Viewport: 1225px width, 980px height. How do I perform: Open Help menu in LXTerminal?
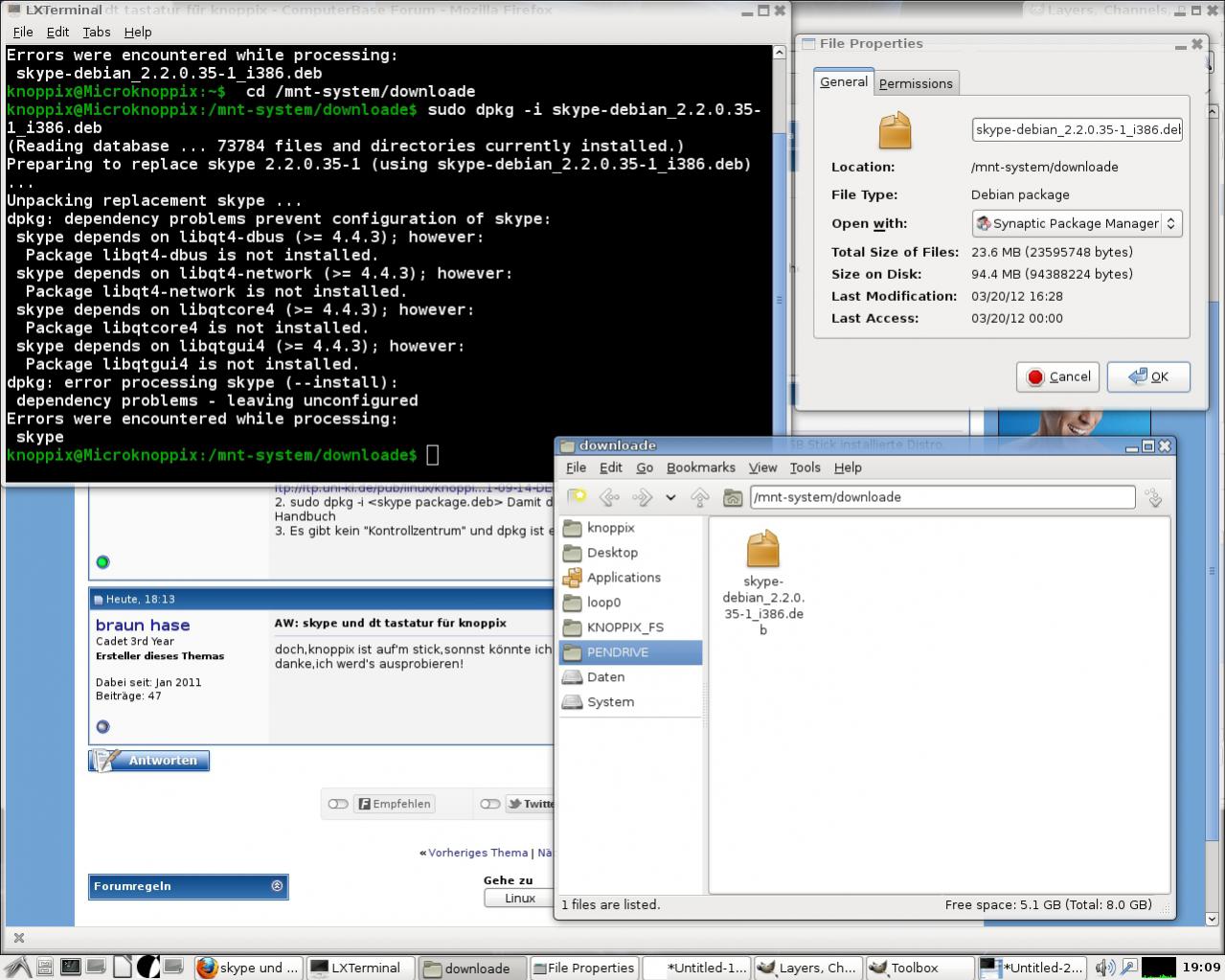(x=138, y=32)
